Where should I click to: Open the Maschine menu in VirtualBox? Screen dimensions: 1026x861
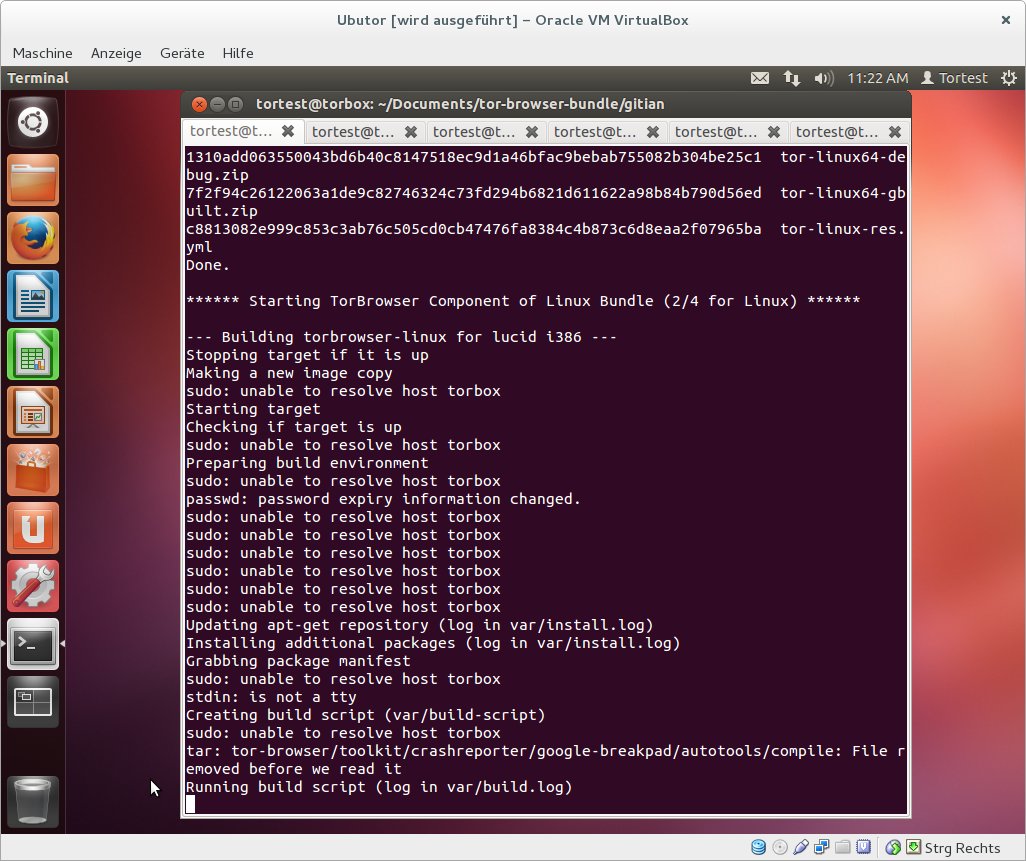42,53
